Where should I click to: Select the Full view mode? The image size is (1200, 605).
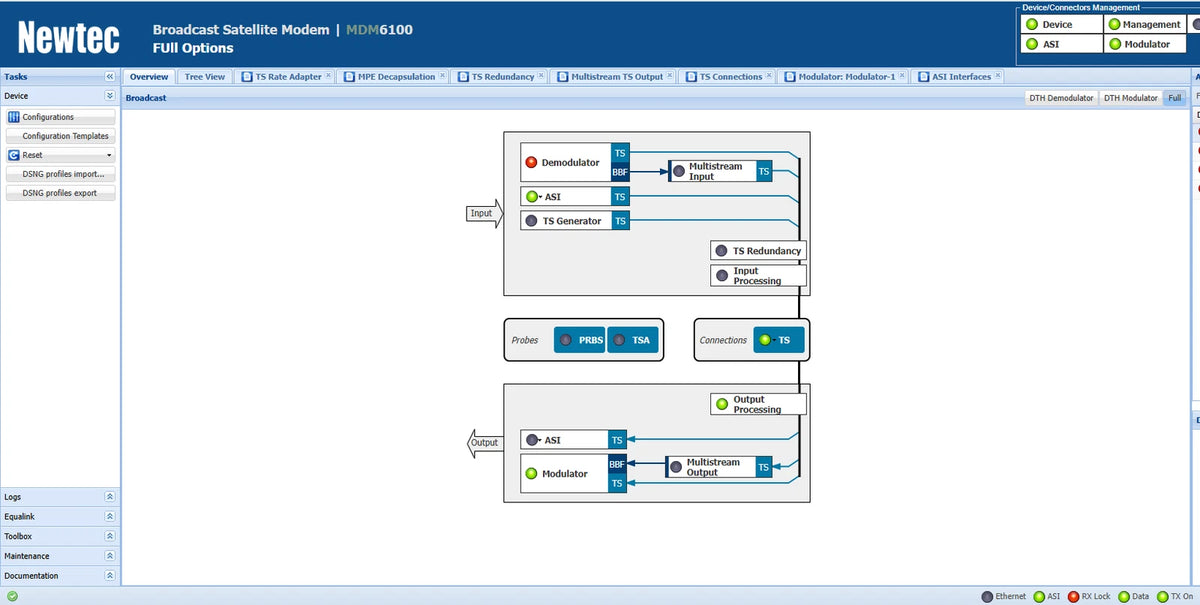(x=1174, y=98)
